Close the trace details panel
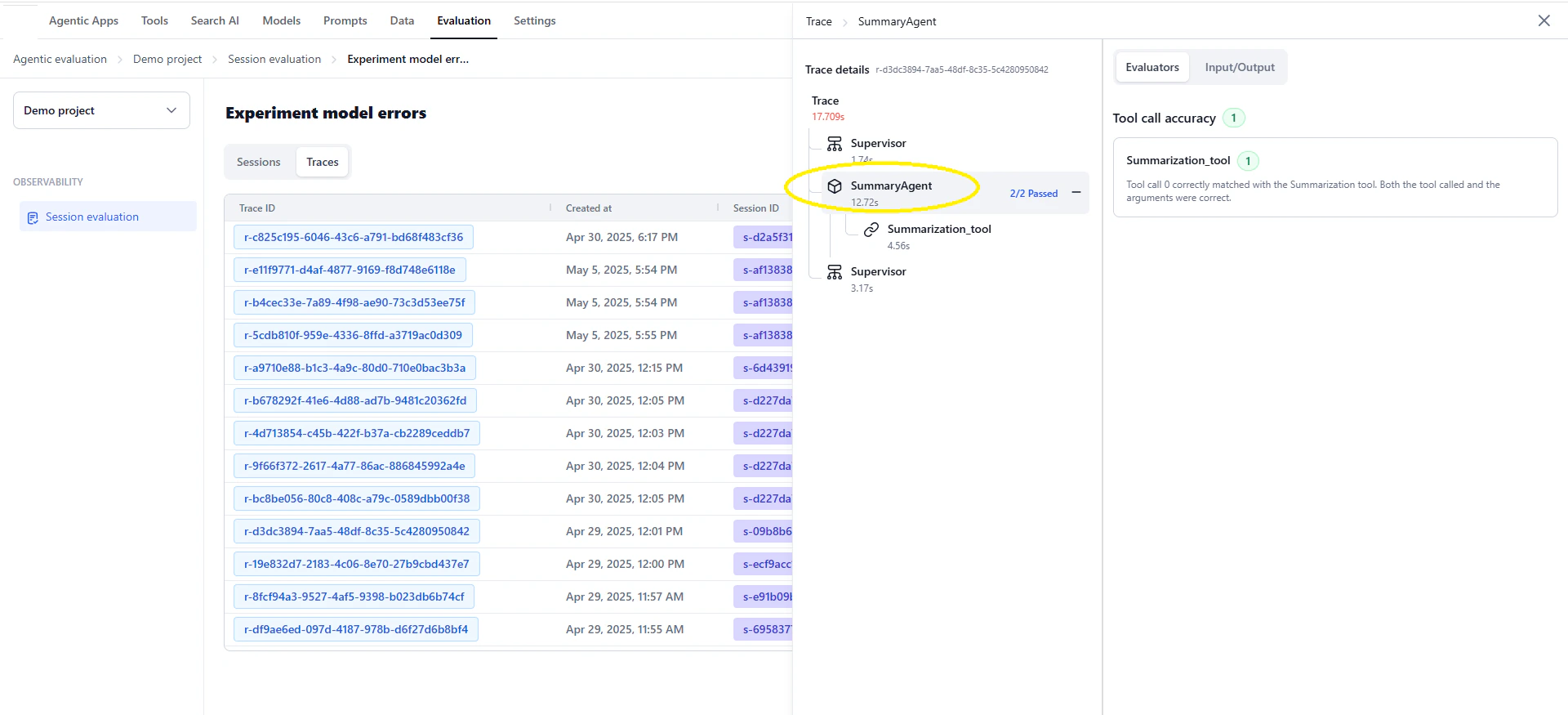 pos(1543,20)
